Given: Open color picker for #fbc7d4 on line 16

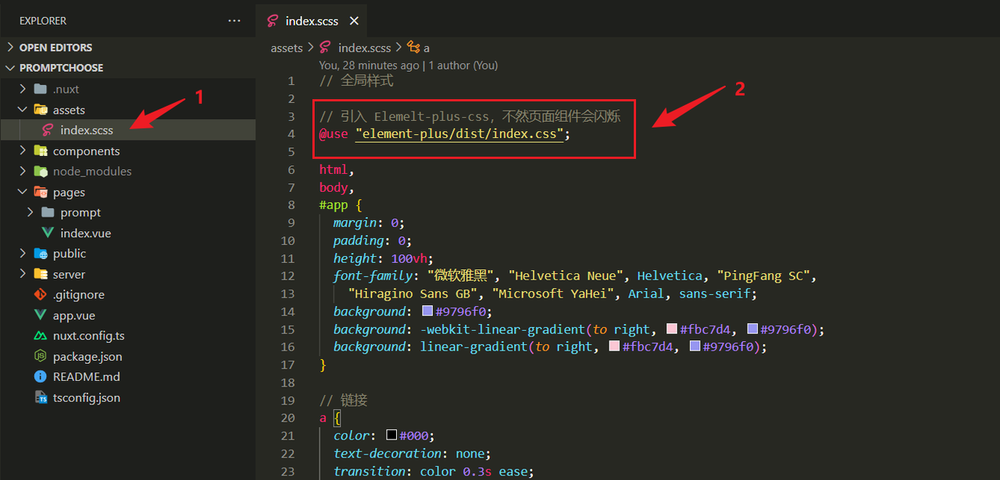Looking at the screenshot, I should [614, 347].
